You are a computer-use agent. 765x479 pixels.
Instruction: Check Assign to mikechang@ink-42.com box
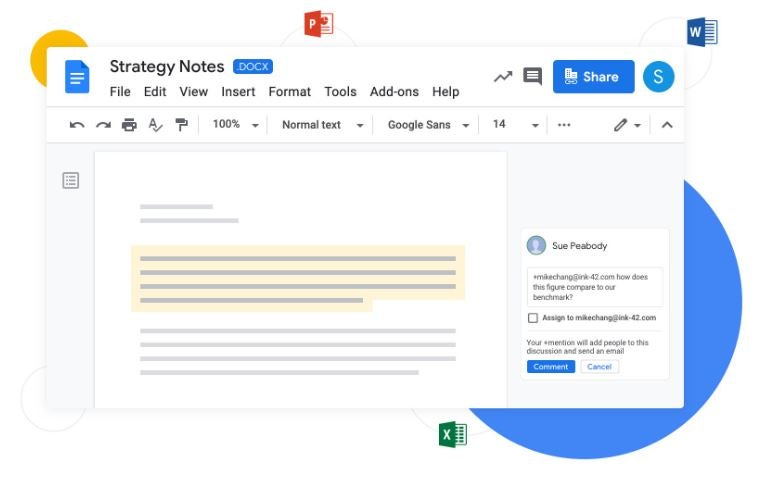tap(533, 318)
